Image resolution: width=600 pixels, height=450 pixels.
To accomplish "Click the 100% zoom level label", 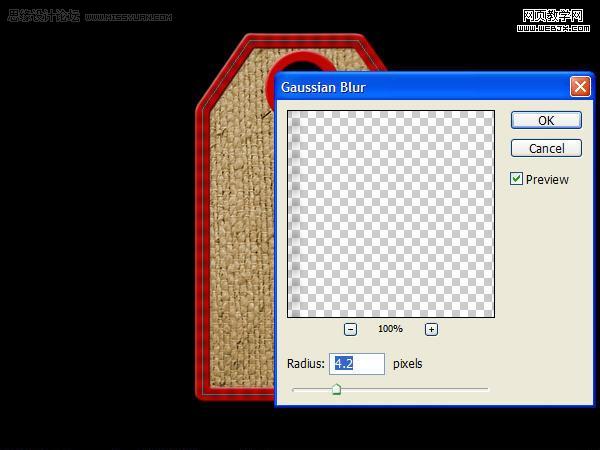I will (390, 329).
